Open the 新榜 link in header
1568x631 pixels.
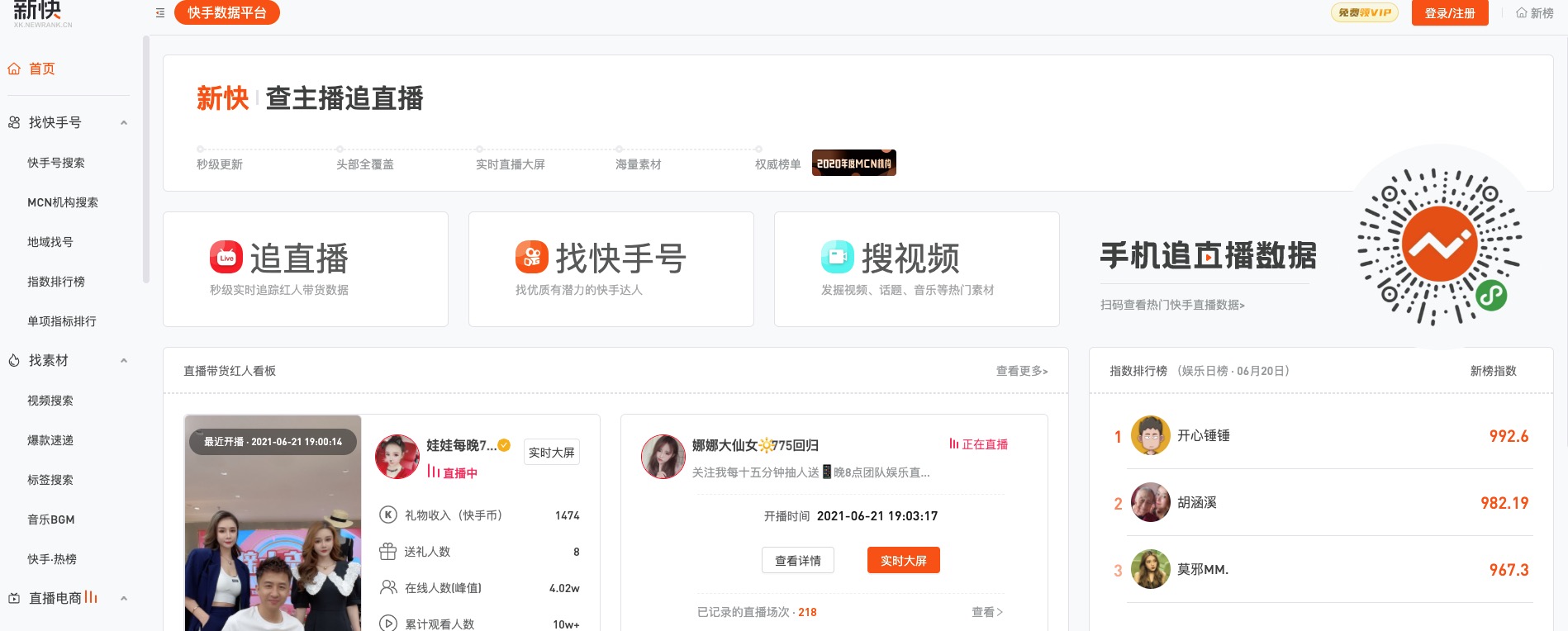(x=1535, y=13)
